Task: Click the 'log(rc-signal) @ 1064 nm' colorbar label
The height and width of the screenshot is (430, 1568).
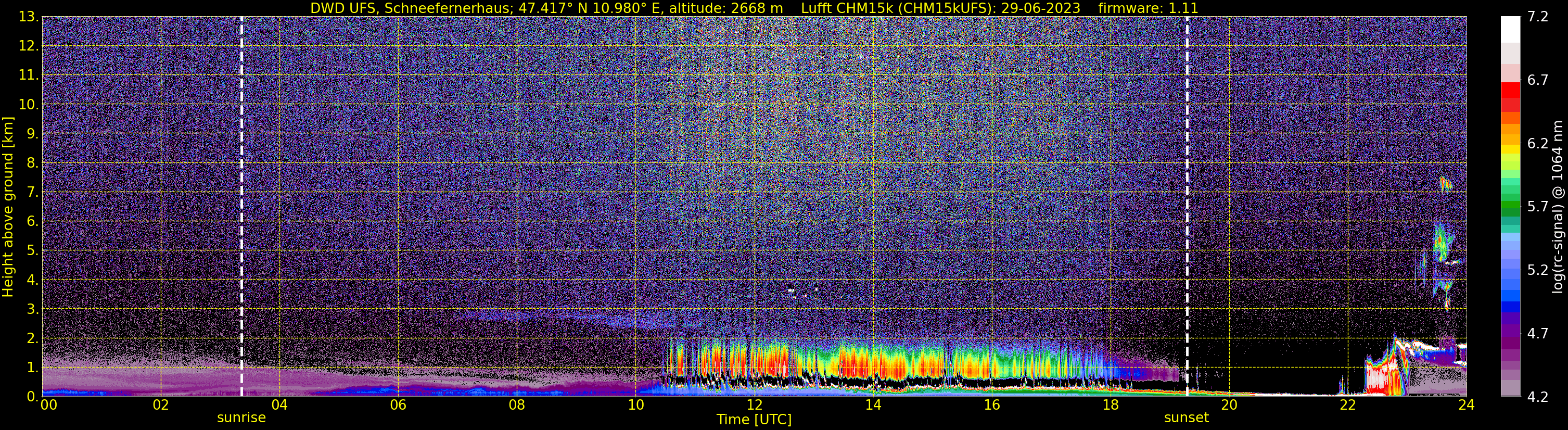Action: click(x=1557, y=207)
